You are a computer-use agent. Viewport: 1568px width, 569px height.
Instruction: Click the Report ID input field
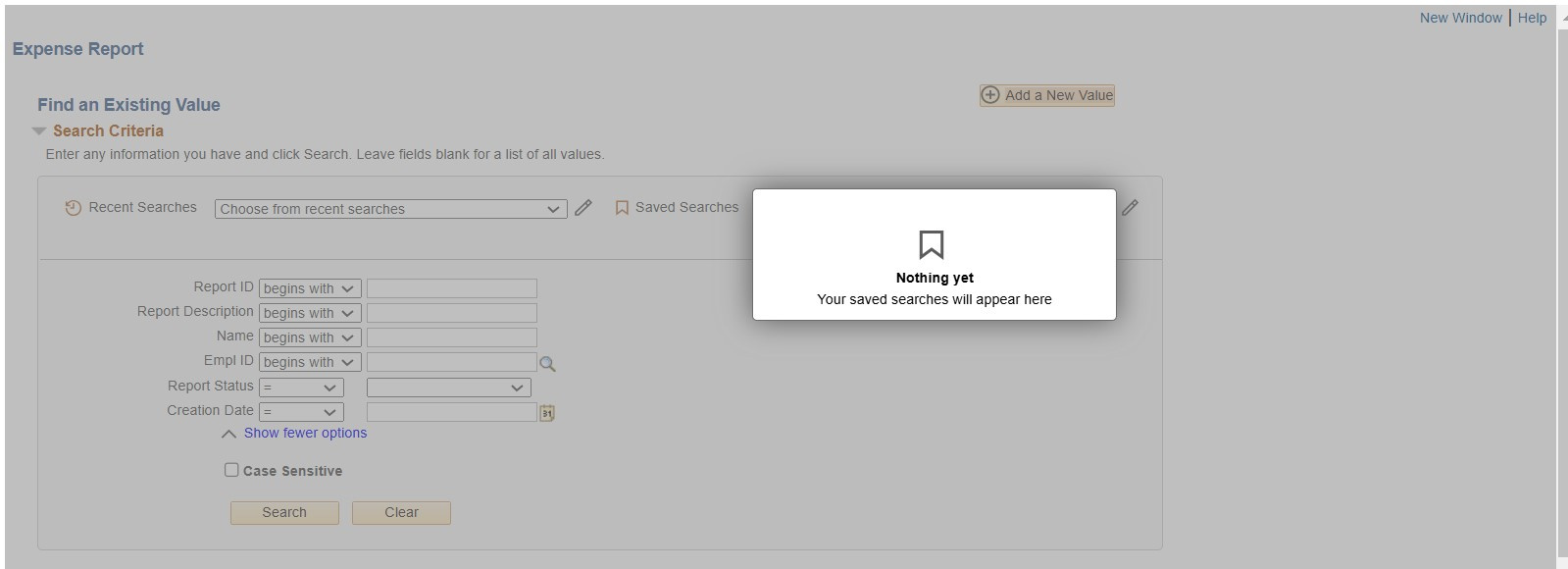[x=451, y=288]
